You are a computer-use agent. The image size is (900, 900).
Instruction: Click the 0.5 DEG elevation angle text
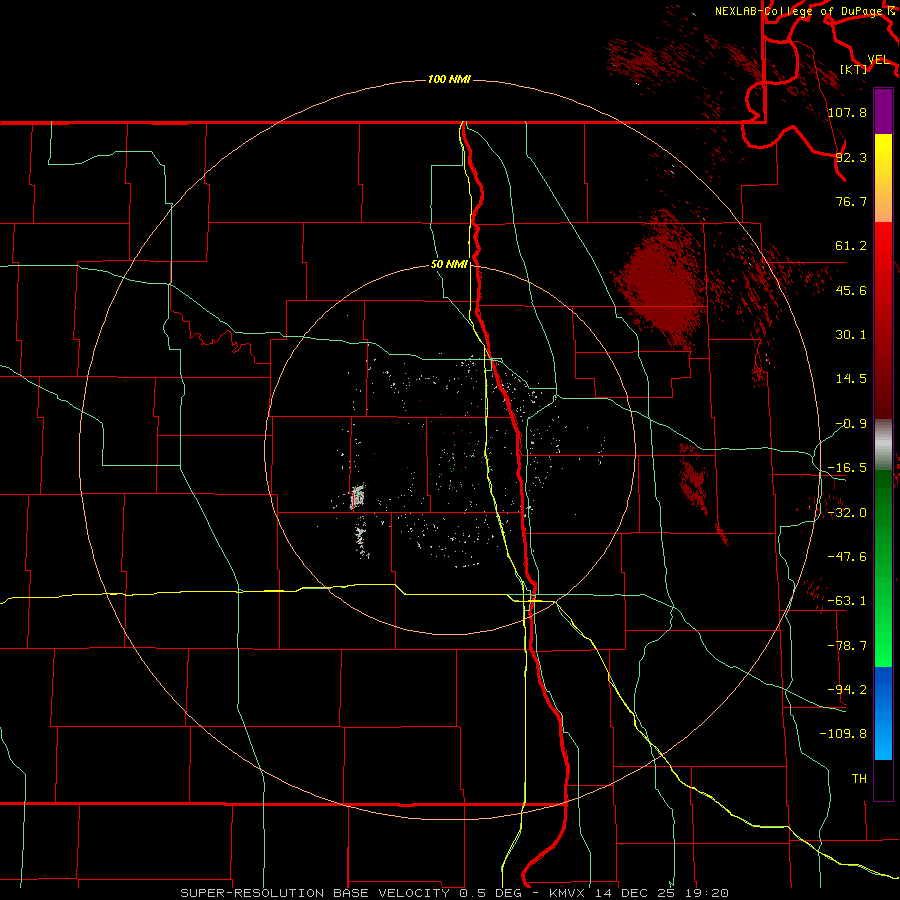pos(490,893)
